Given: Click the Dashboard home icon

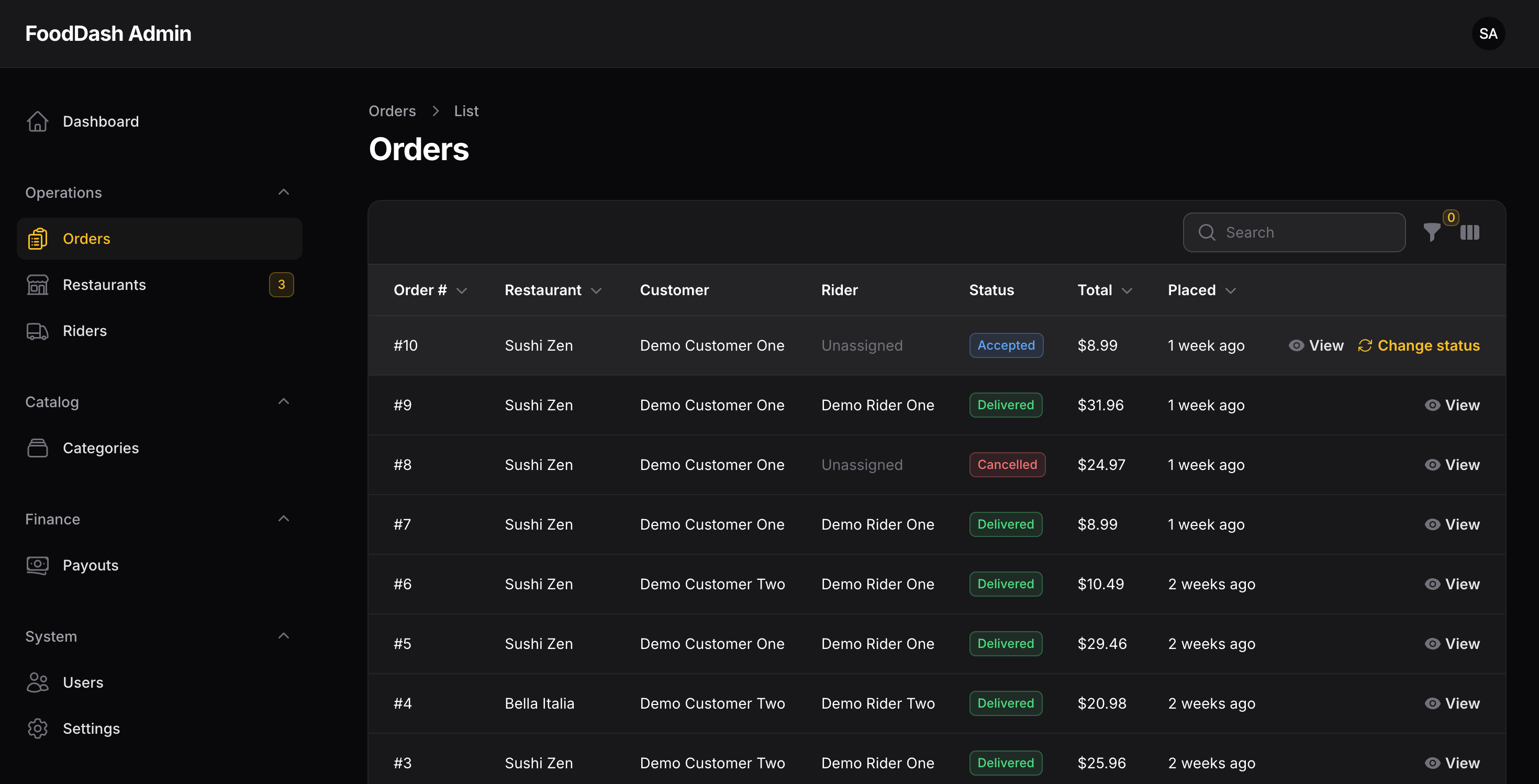Looking at the screenshot, I should (x=38, y=121).
